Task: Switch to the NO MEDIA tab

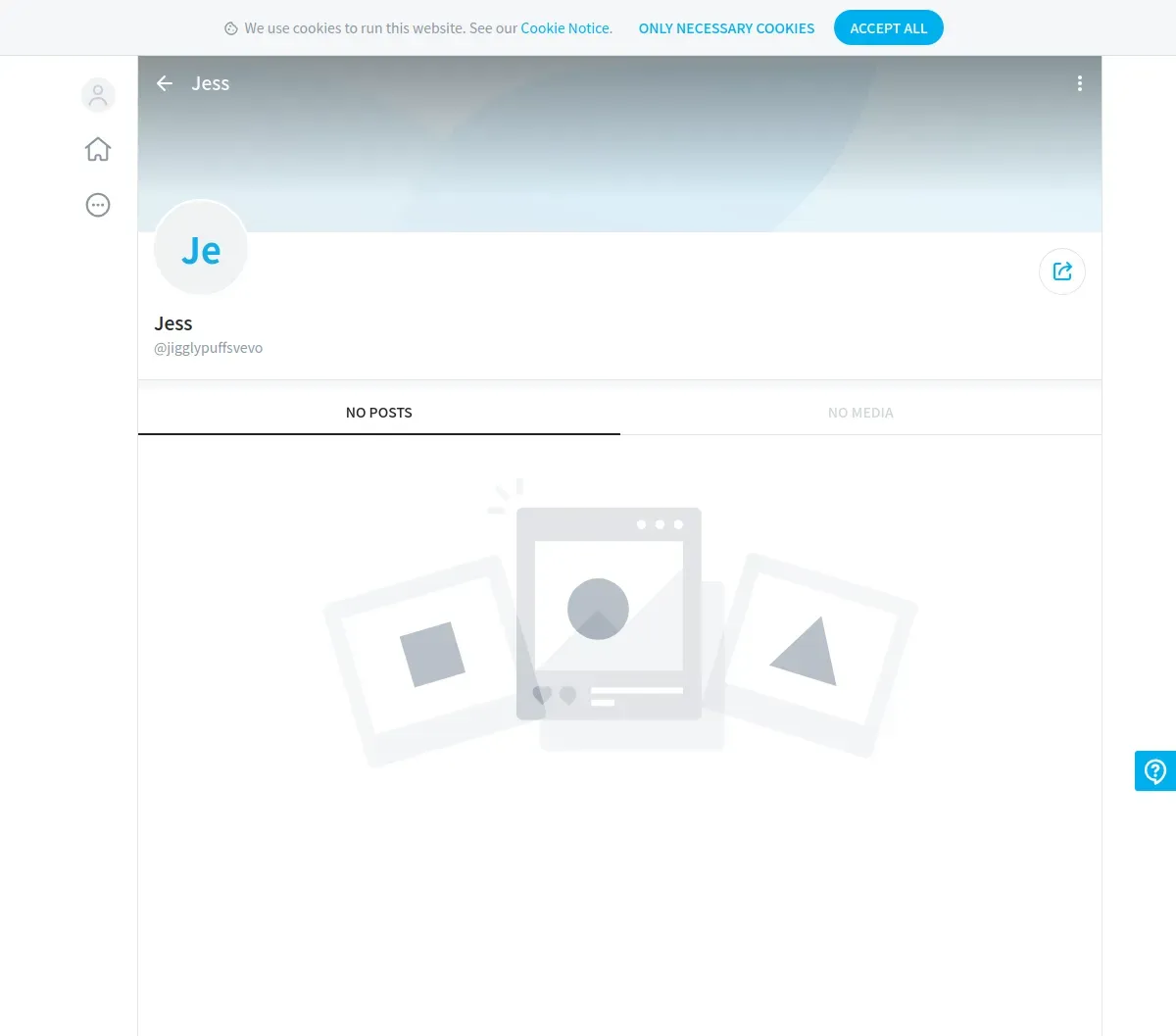Action: coord(860,413)
